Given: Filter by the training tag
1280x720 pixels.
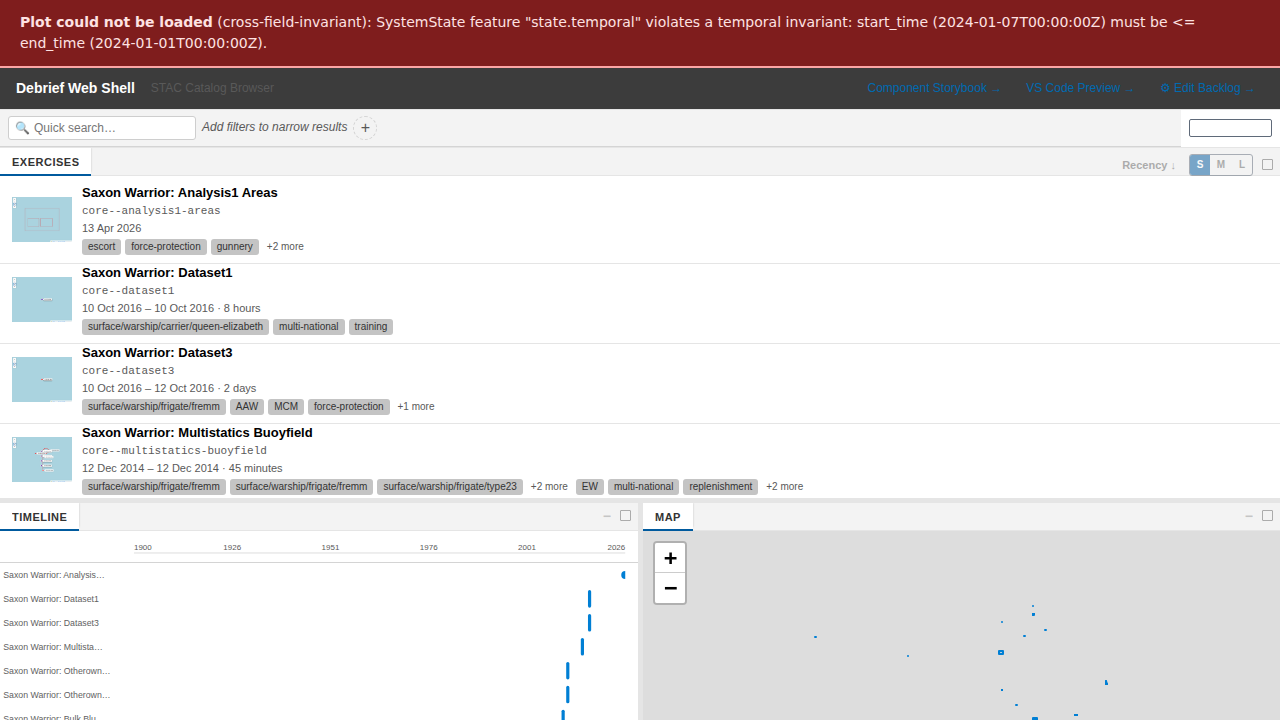Looking at the screenshot, I should pos(371,327).
